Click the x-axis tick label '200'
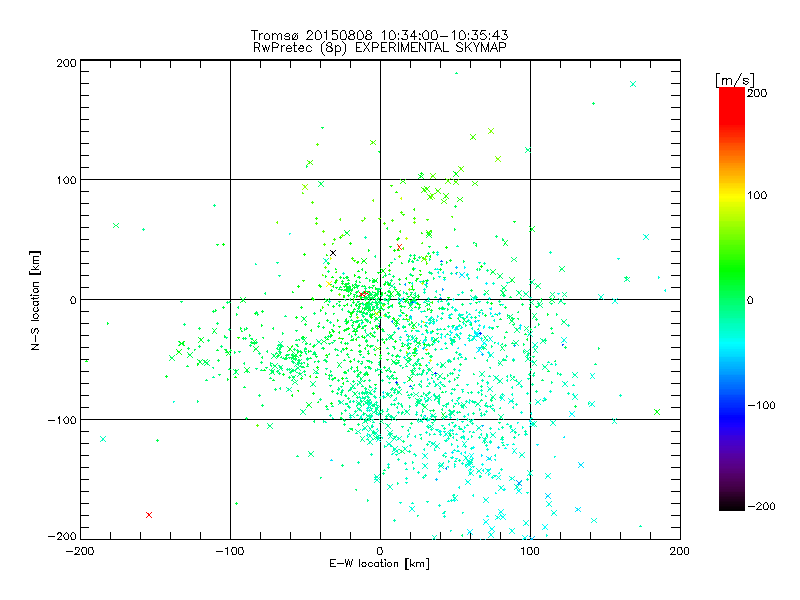 pos(680,551)
